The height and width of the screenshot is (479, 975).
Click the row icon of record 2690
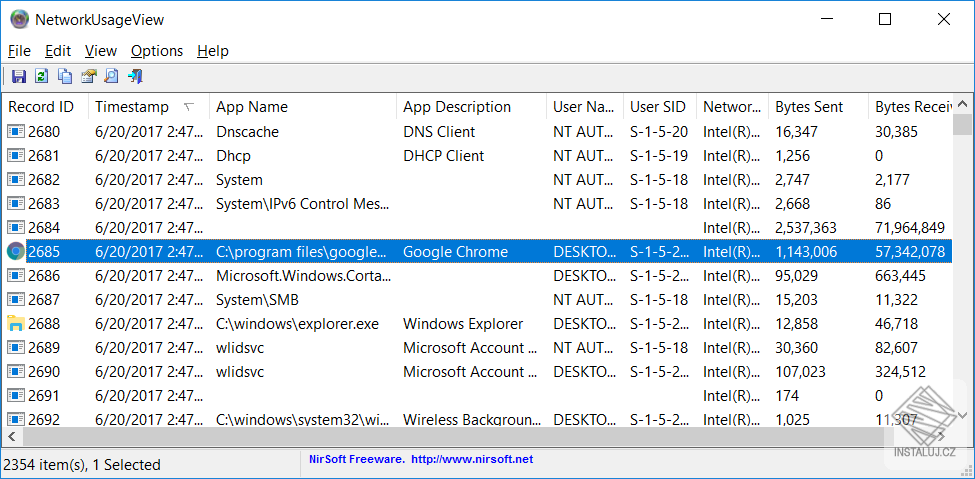point(16,372)
